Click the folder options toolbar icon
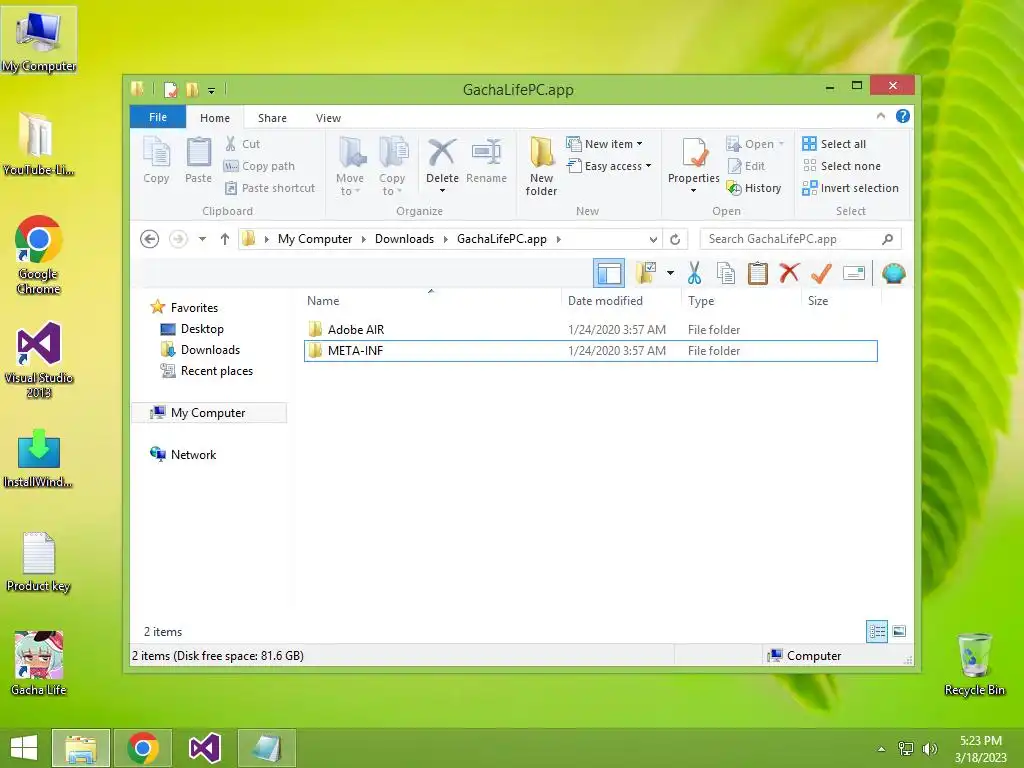Viewport: 1024px width, 768px height. pos(646,273)
